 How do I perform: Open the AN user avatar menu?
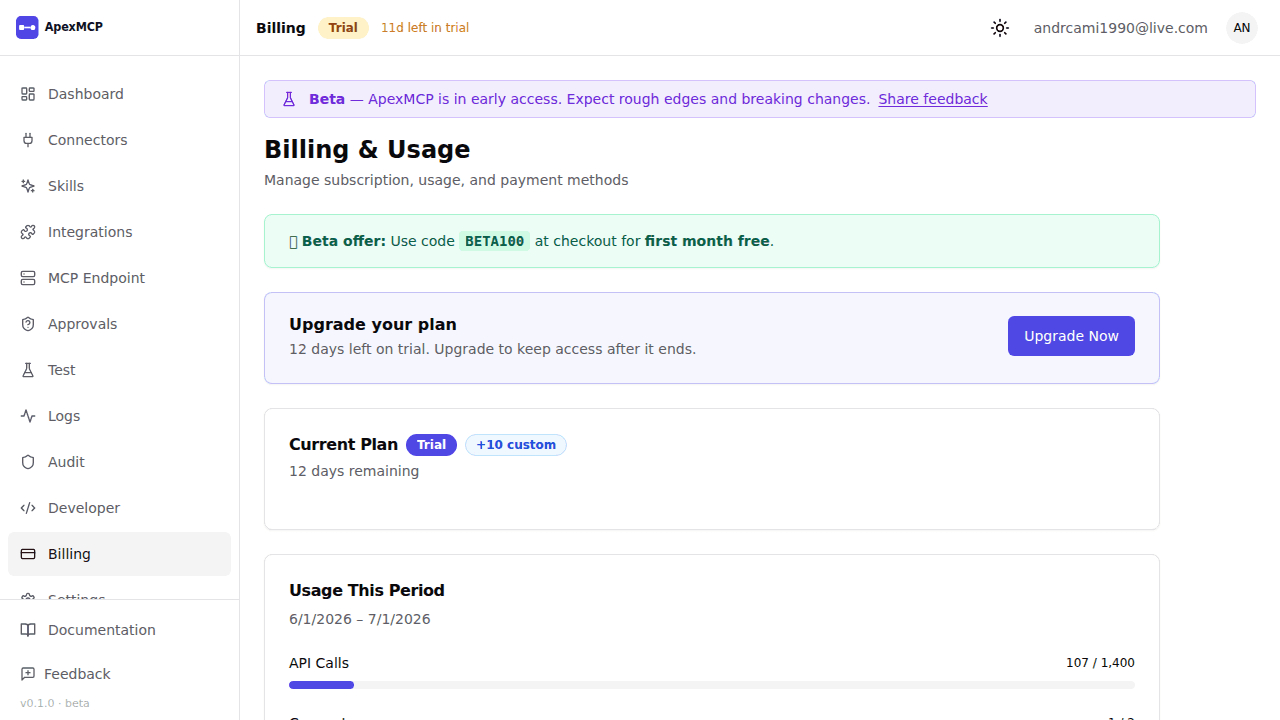(1242, 28)
